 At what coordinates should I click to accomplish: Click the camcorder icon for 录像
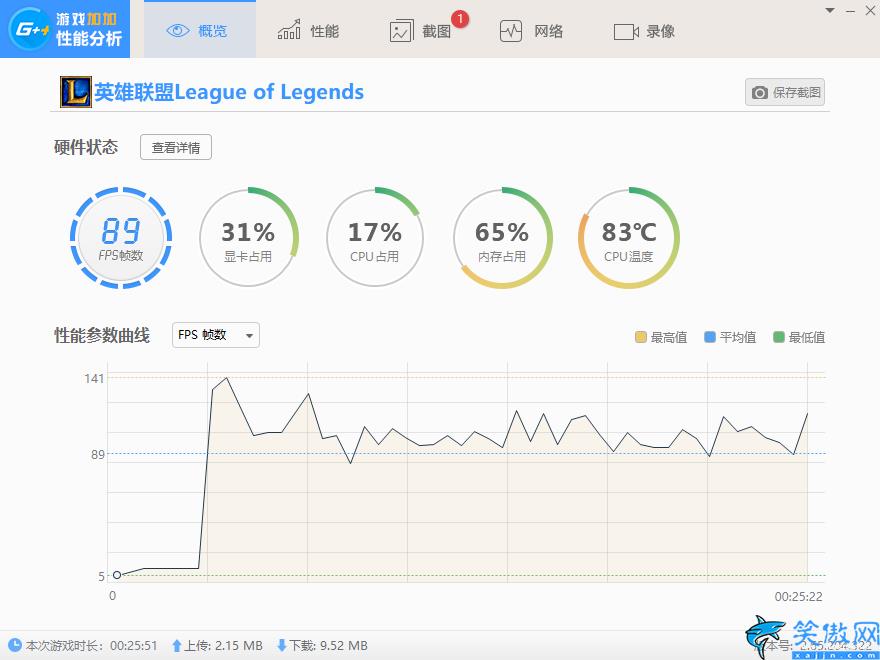click(626, 31)
